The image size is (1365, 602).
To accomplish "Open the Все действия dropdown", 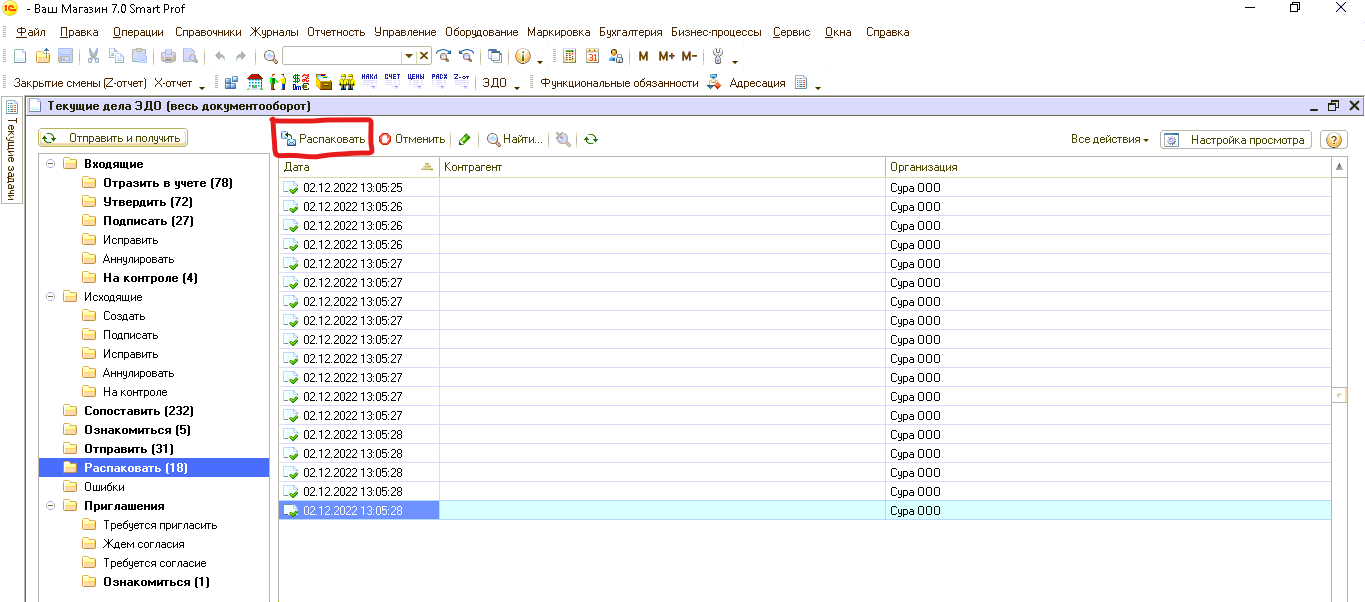I will pyautogui.click(x=1109, y=140).
